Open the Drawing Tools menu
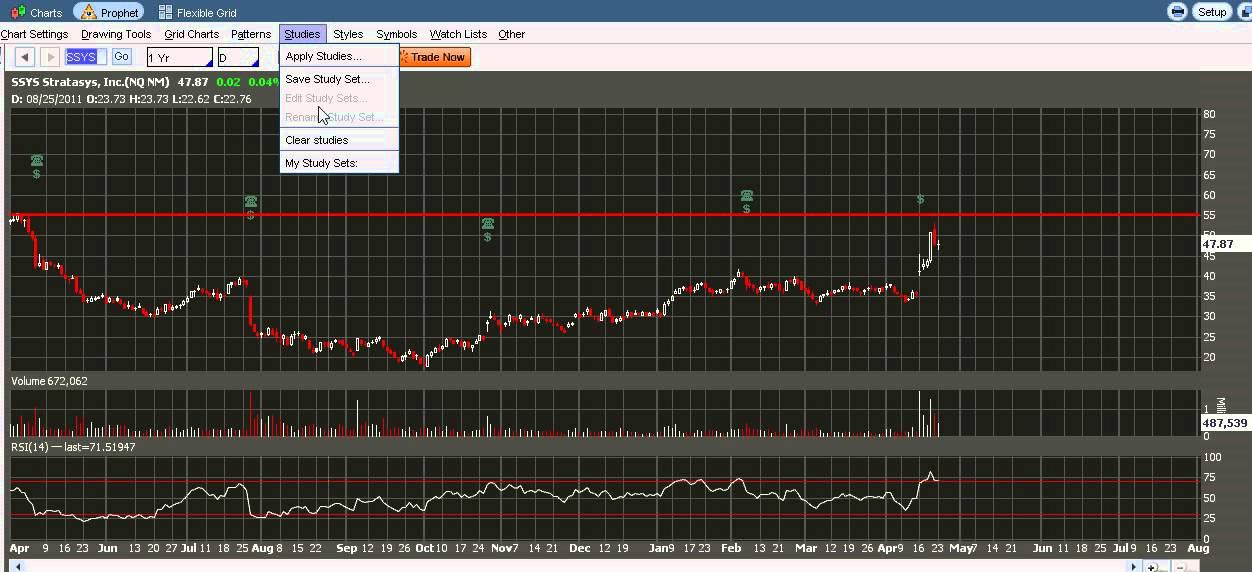 coord(116,34)
